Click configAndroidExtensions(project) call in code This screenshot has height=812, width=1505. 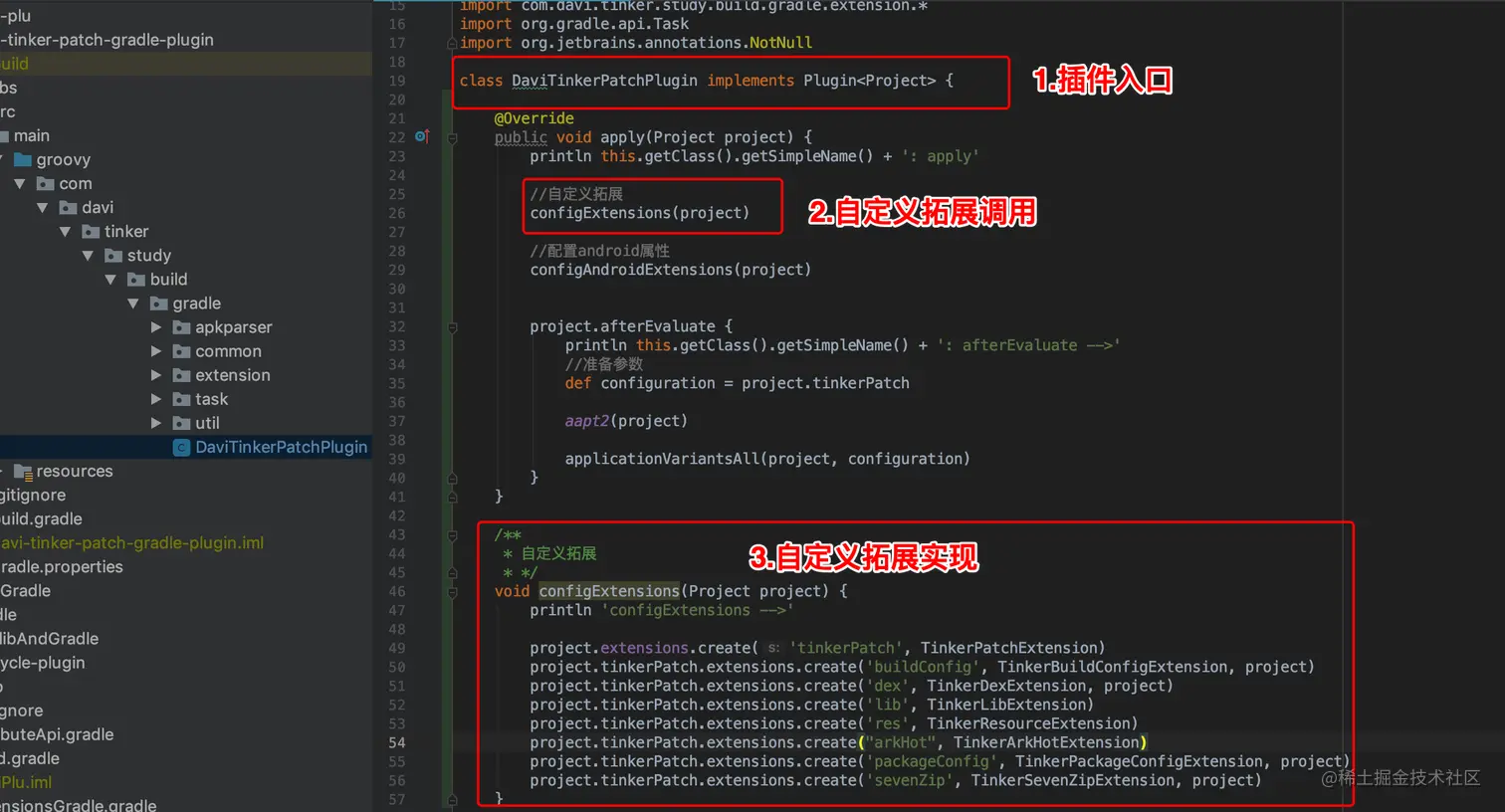click(x=670, y=270)
